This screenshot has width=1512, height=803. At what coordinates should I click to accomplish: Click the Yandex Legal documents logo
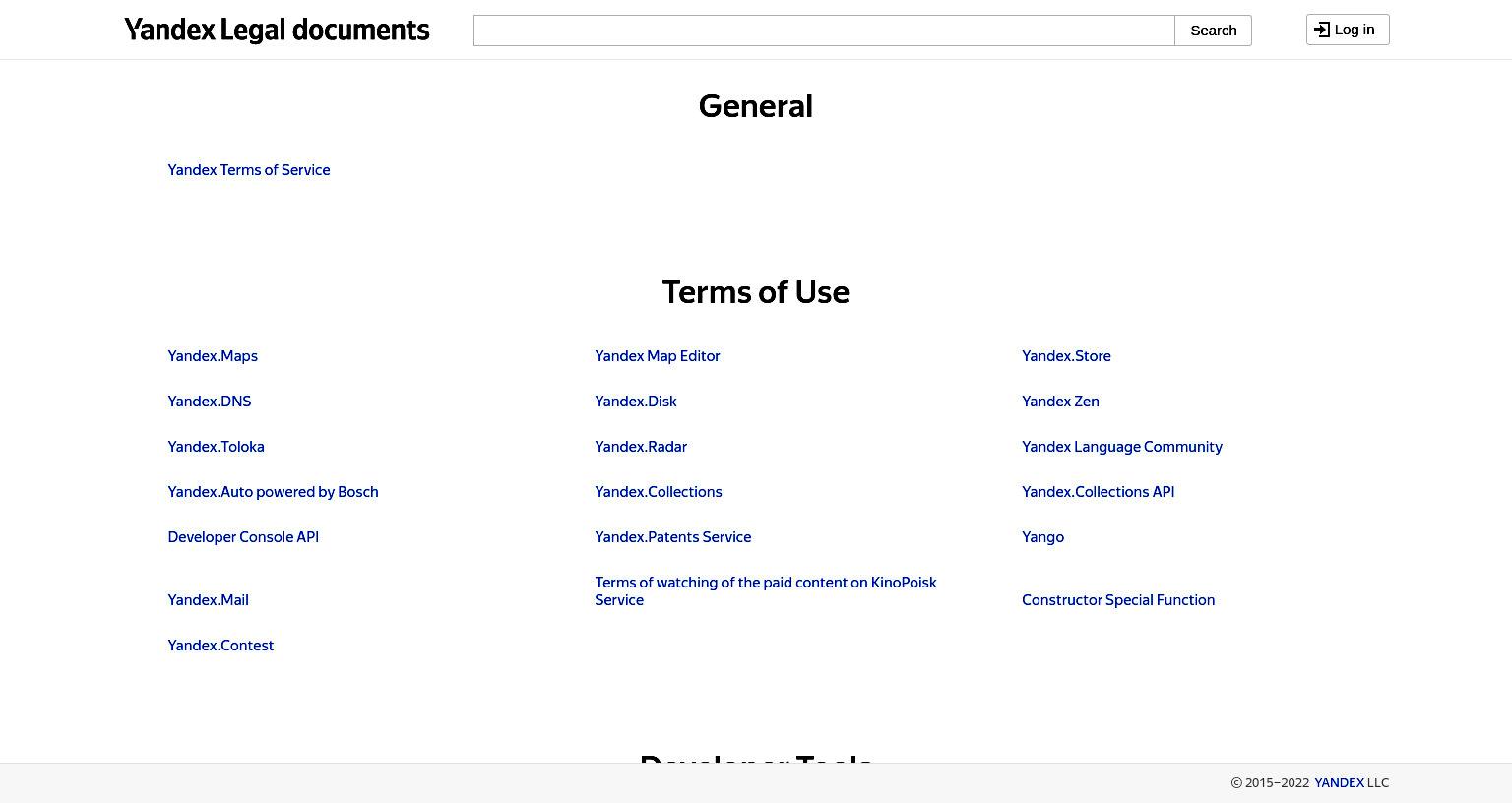277,30
